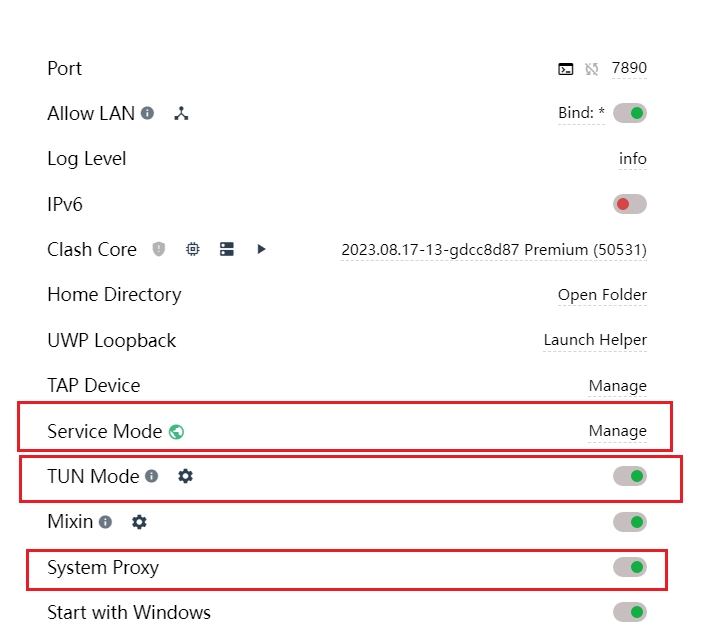Toggle the Start with Windows switch

(630, 612)
